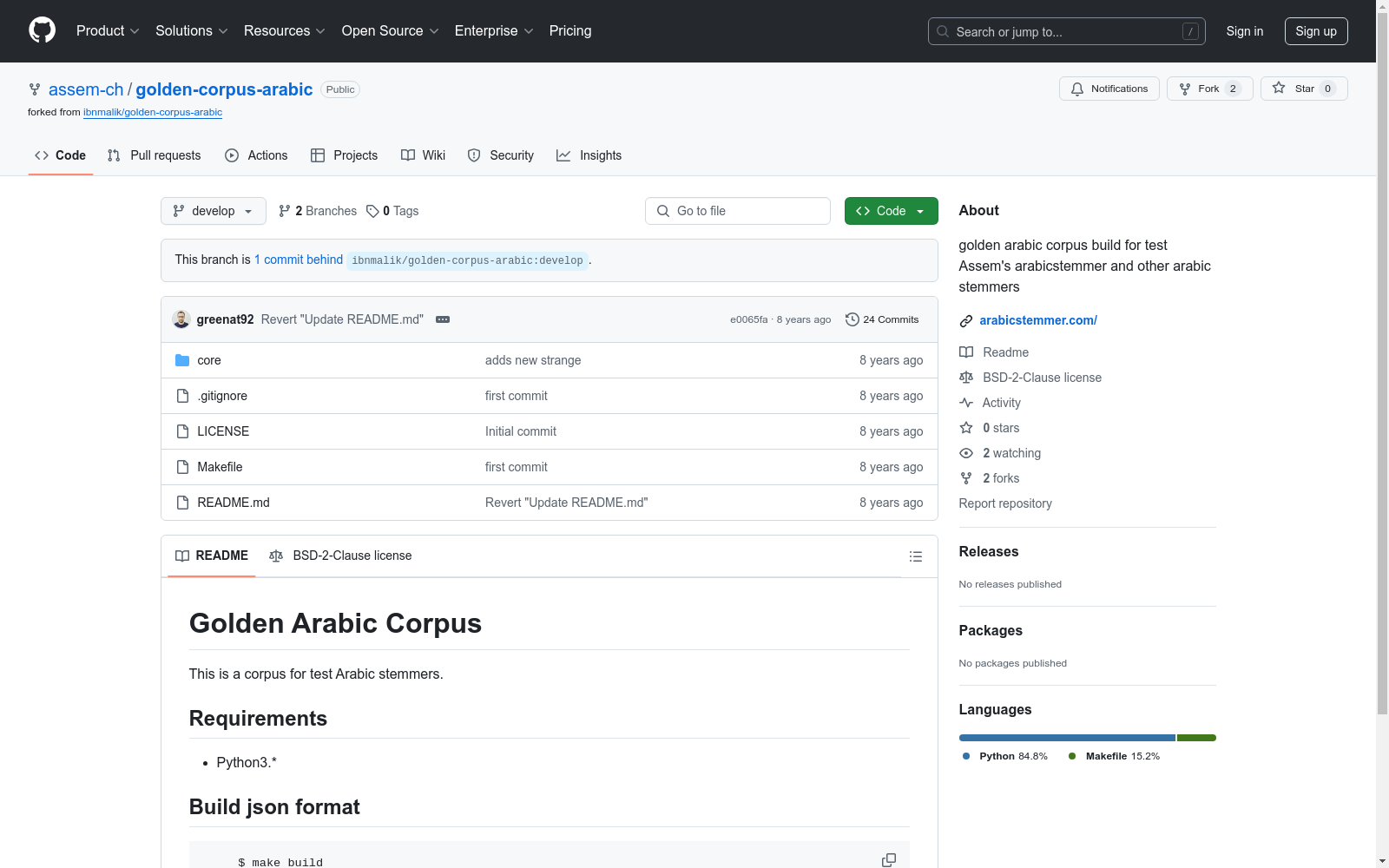Open the green Code dropdown button

pyautogui.click(x=892, y=211)
